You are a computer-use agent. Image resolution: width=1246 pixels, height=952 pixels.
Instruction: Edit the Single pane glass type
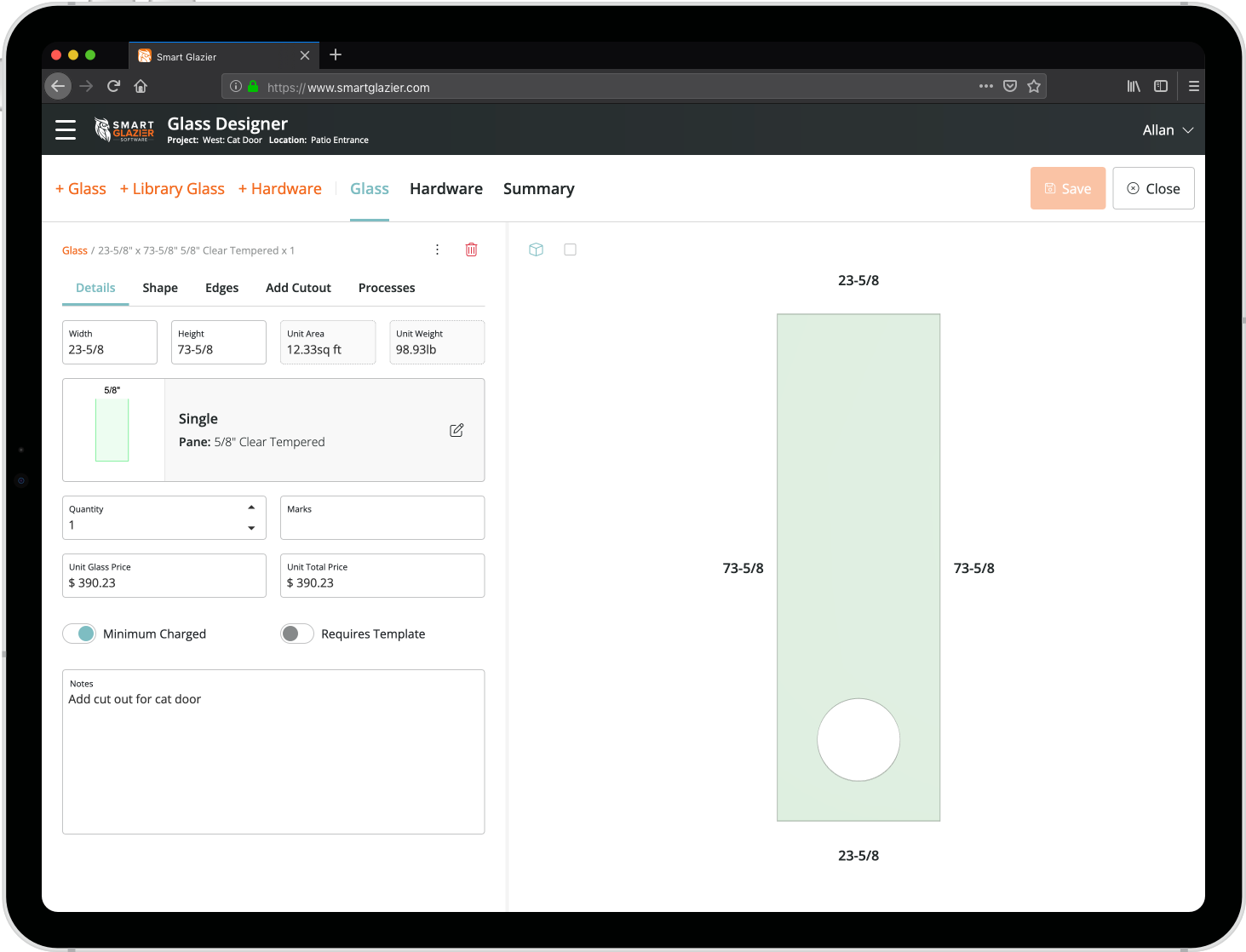point(456,430)
